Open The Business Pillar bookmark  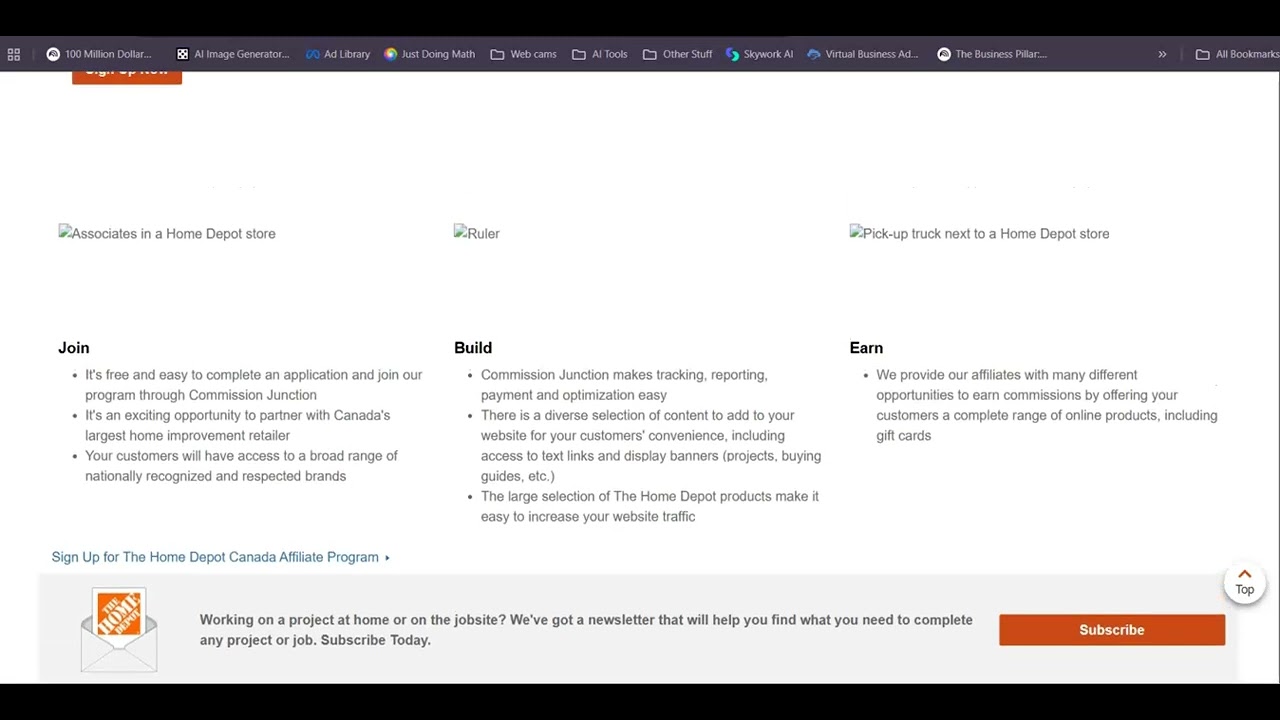[992, 54]
